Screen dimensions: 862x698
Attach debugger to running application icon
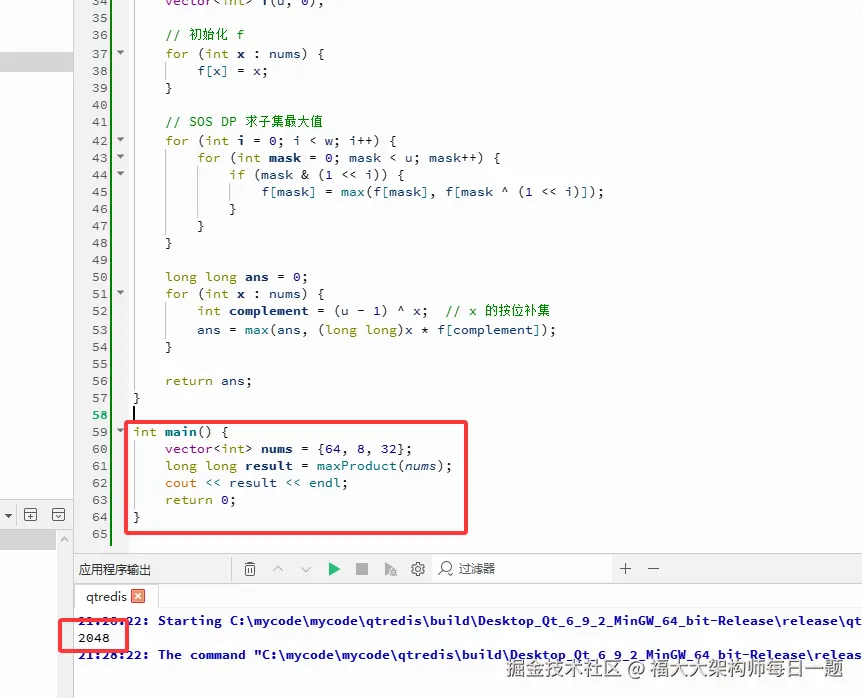[390, 569]
